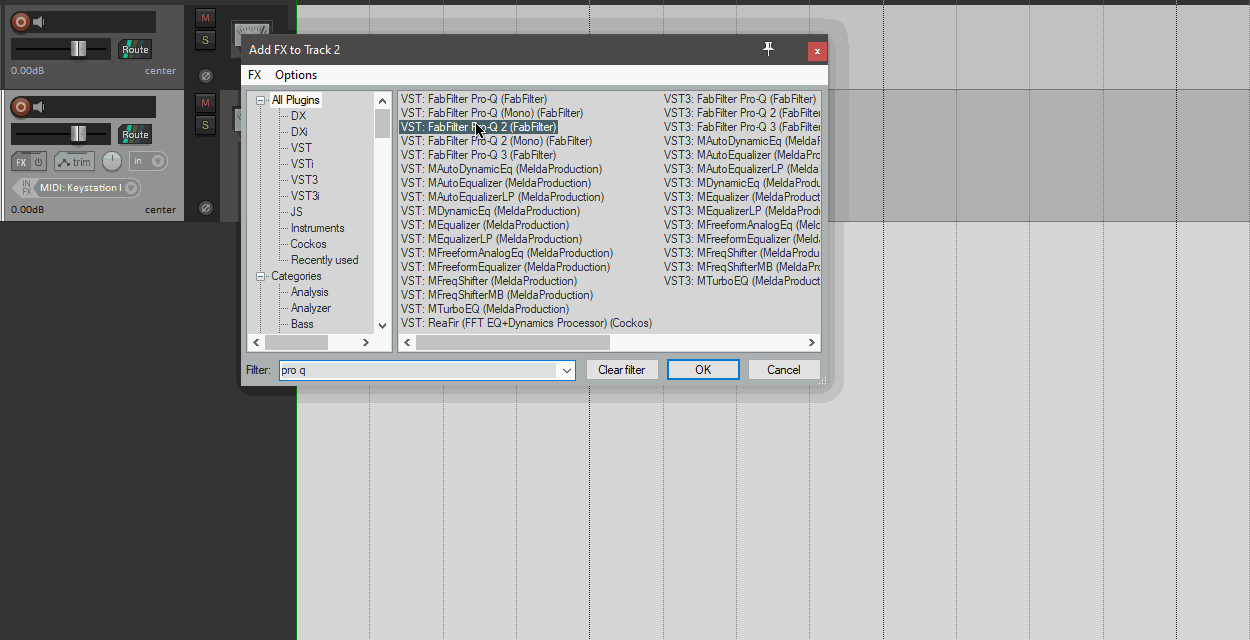Select Instruments in plugin tree

(x=318, y=228)
